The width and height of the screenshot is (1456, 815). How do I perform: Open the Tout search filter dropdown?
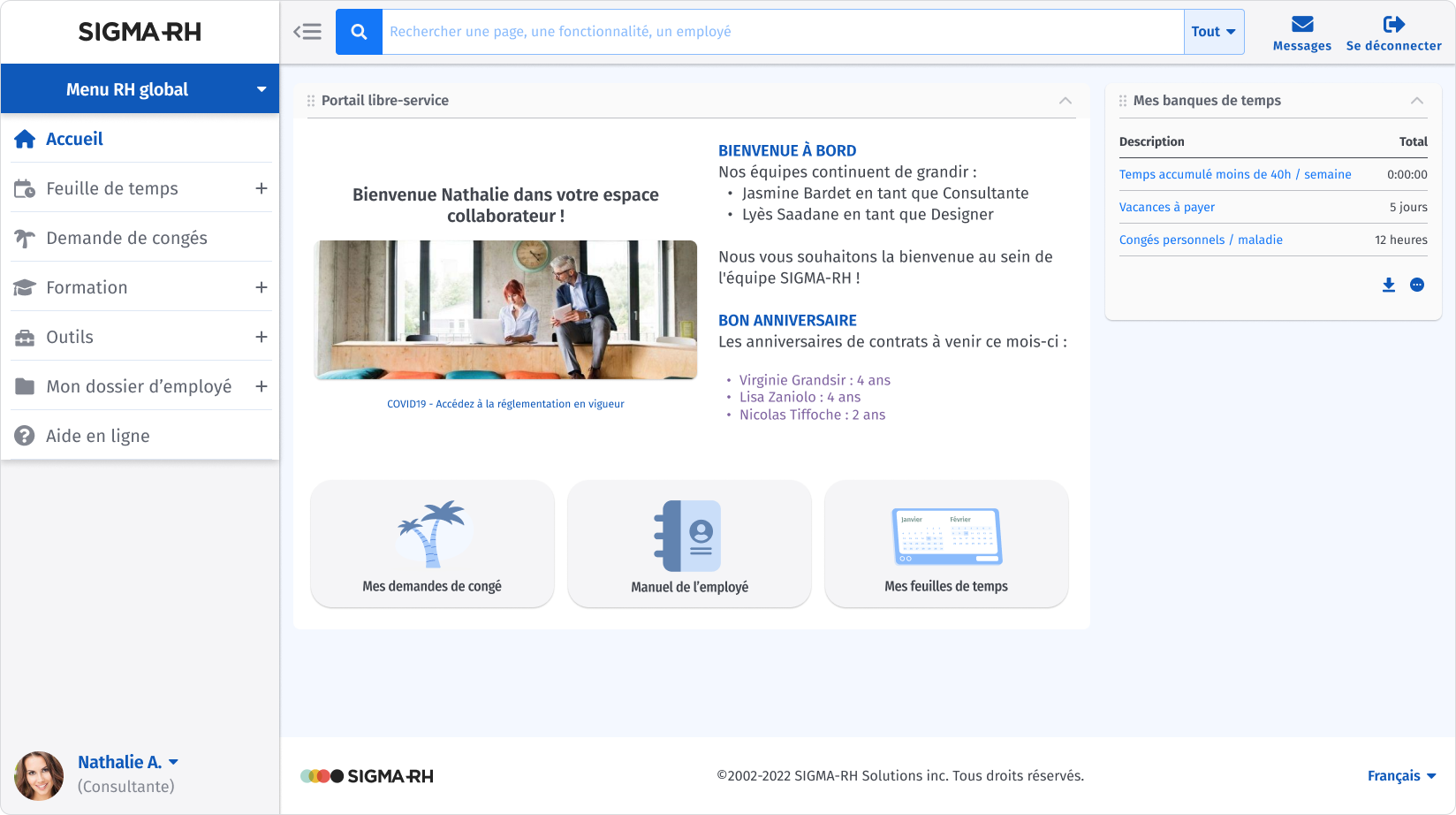(x=1213, y=31)
